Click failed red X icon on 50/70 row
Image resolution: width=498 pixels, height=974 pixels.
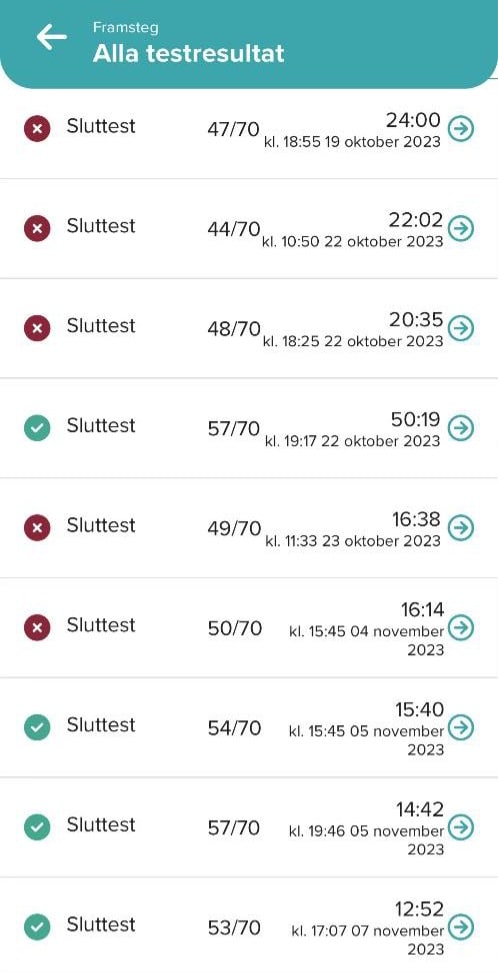pyautogui.click(x=37, y=627)
